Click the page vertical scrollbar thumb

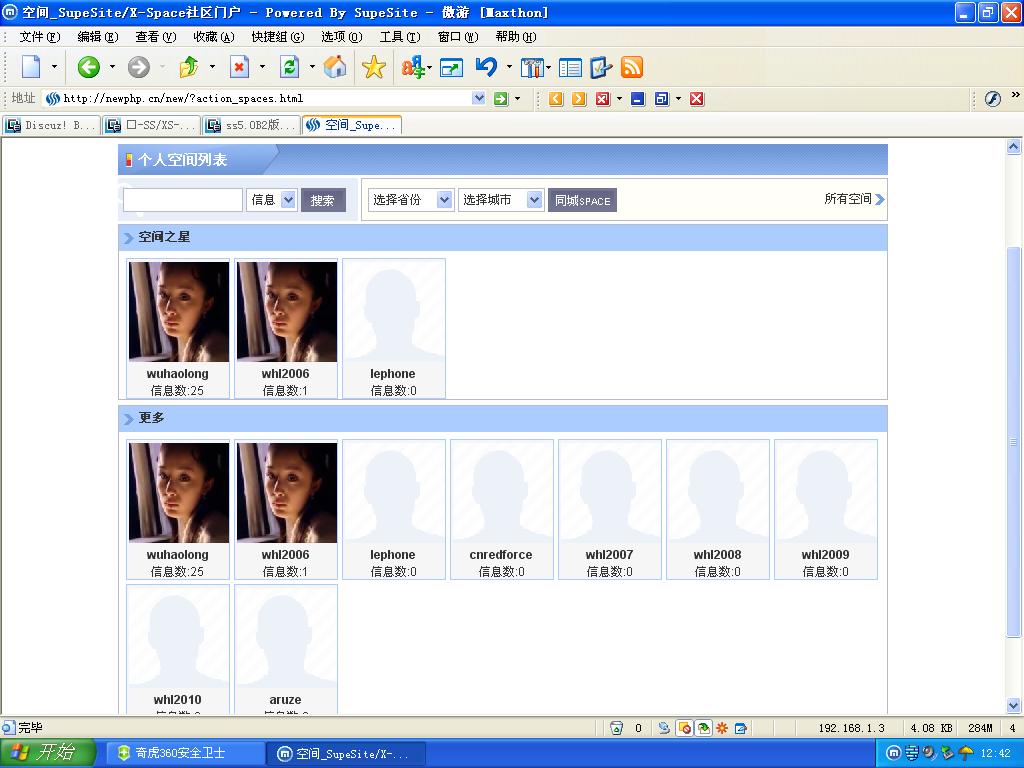[x=1014, y=442]
